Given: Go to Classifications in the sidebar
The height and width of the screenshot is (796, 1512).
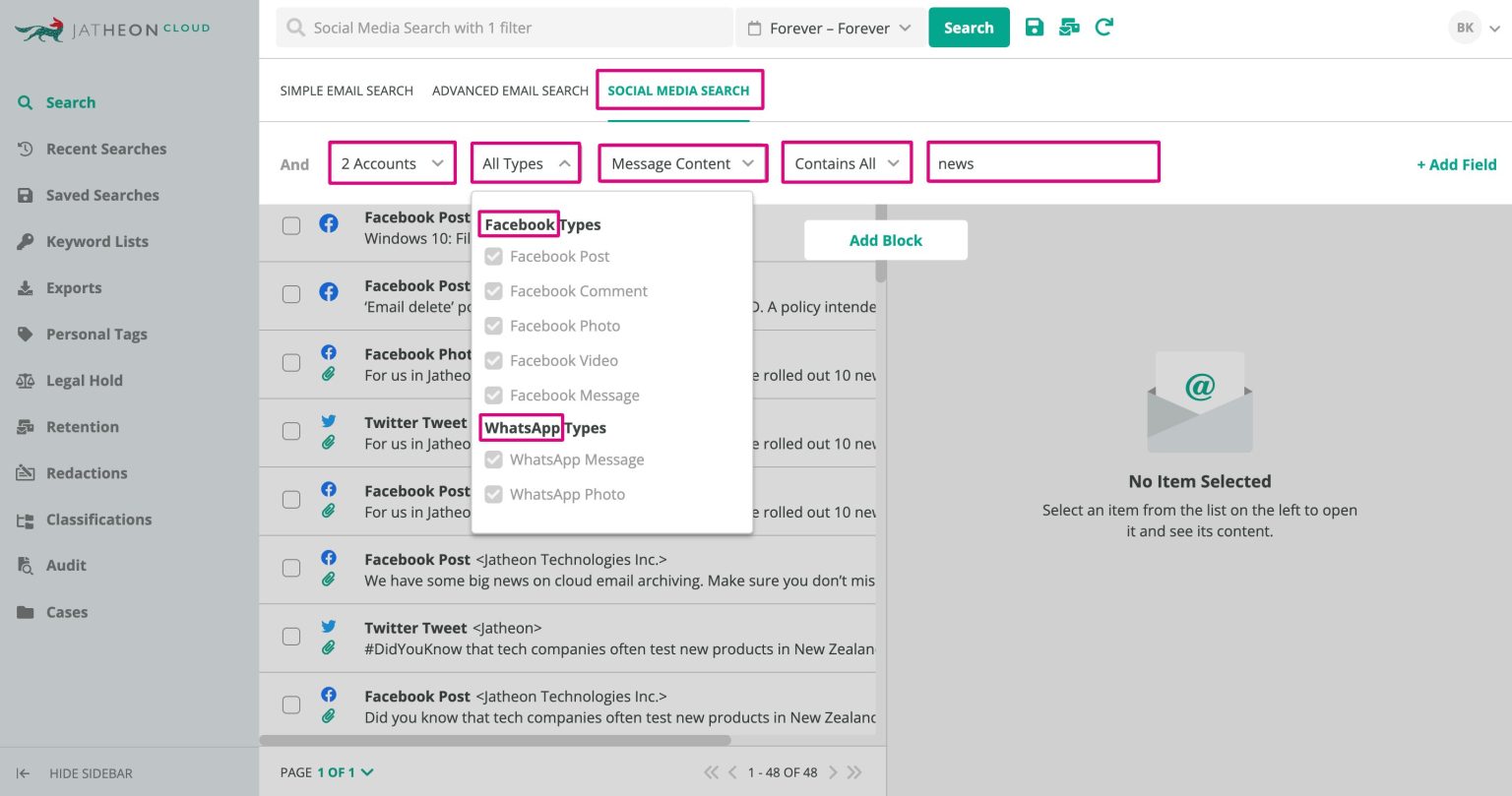Looking at the screenshot, I should [x=98, y=520].
